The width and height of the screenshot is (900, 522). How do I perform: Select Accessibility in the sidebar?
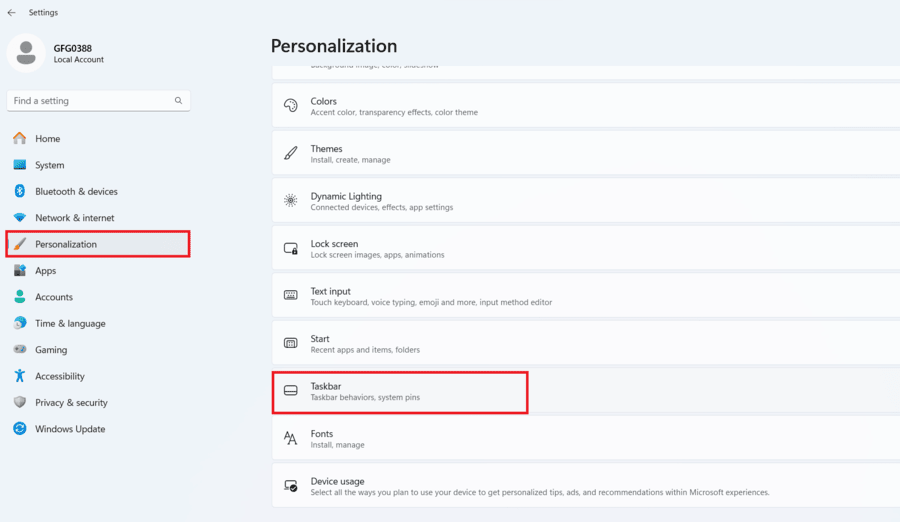click(x=59, y=376)
